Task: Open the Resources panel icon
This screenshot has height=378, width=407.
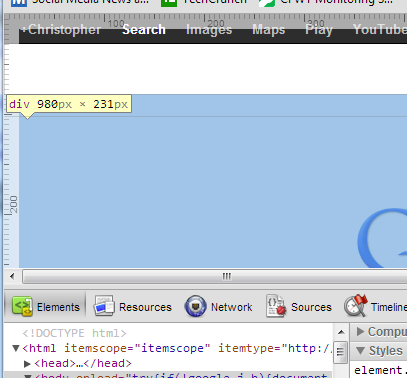Action: click(104, 306)
